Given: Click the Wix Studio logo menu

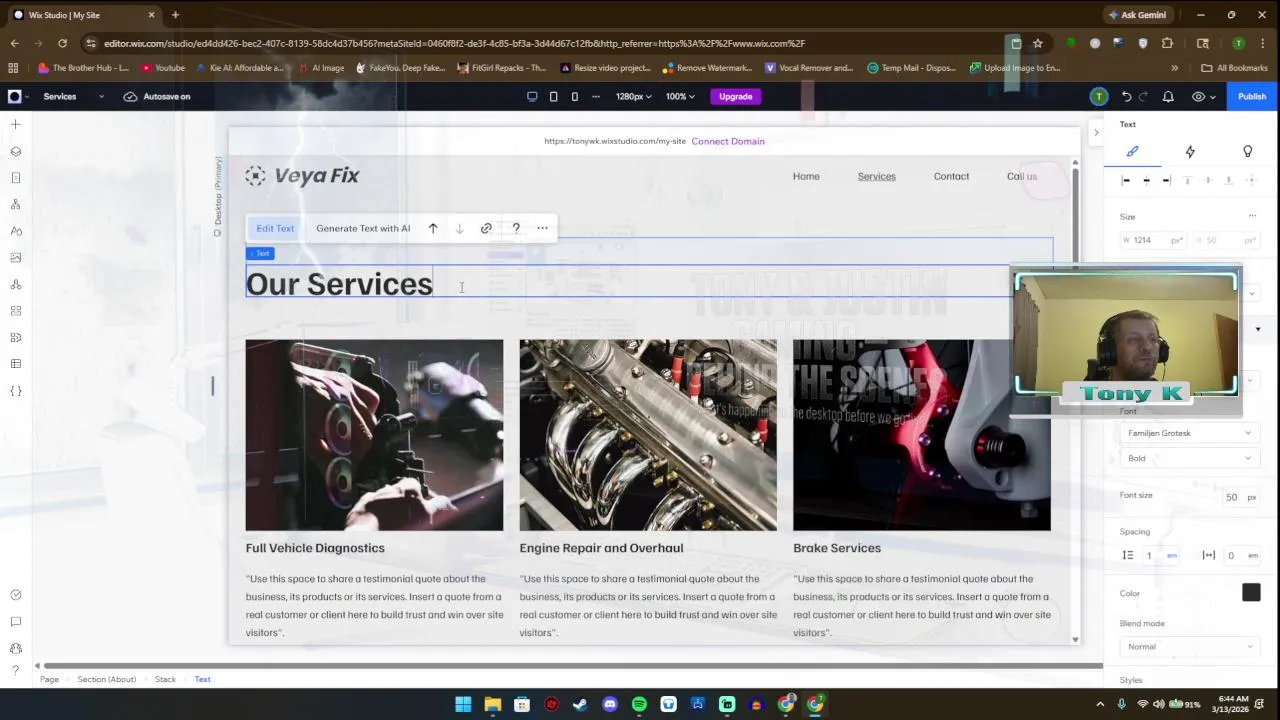Looking at the screenshot, I should (15, 96).
